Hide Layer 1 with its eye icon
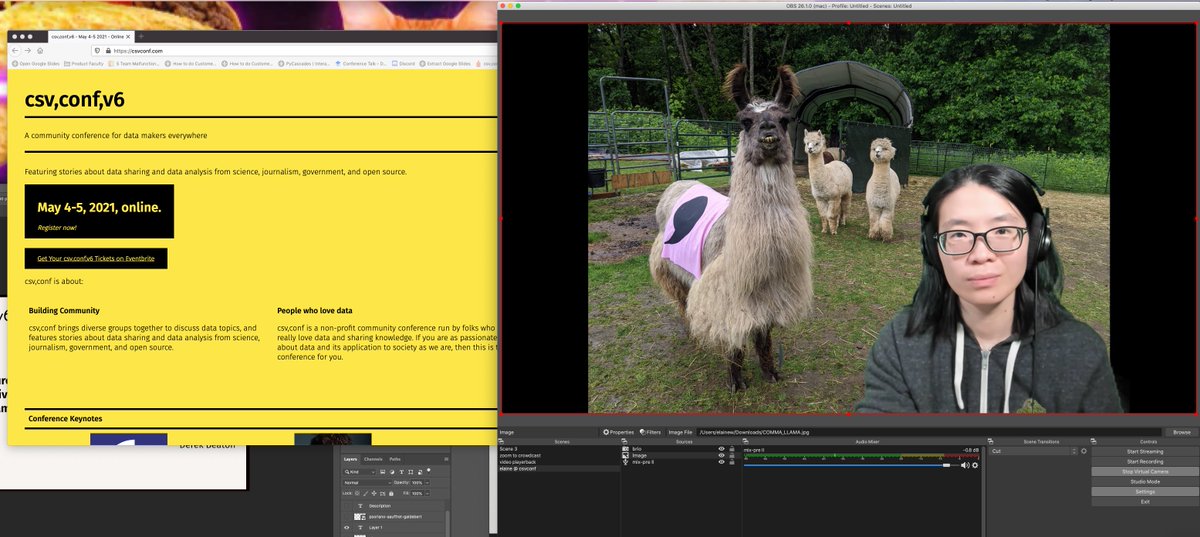This screenshot has width=1200, height=537. [347, 528]
